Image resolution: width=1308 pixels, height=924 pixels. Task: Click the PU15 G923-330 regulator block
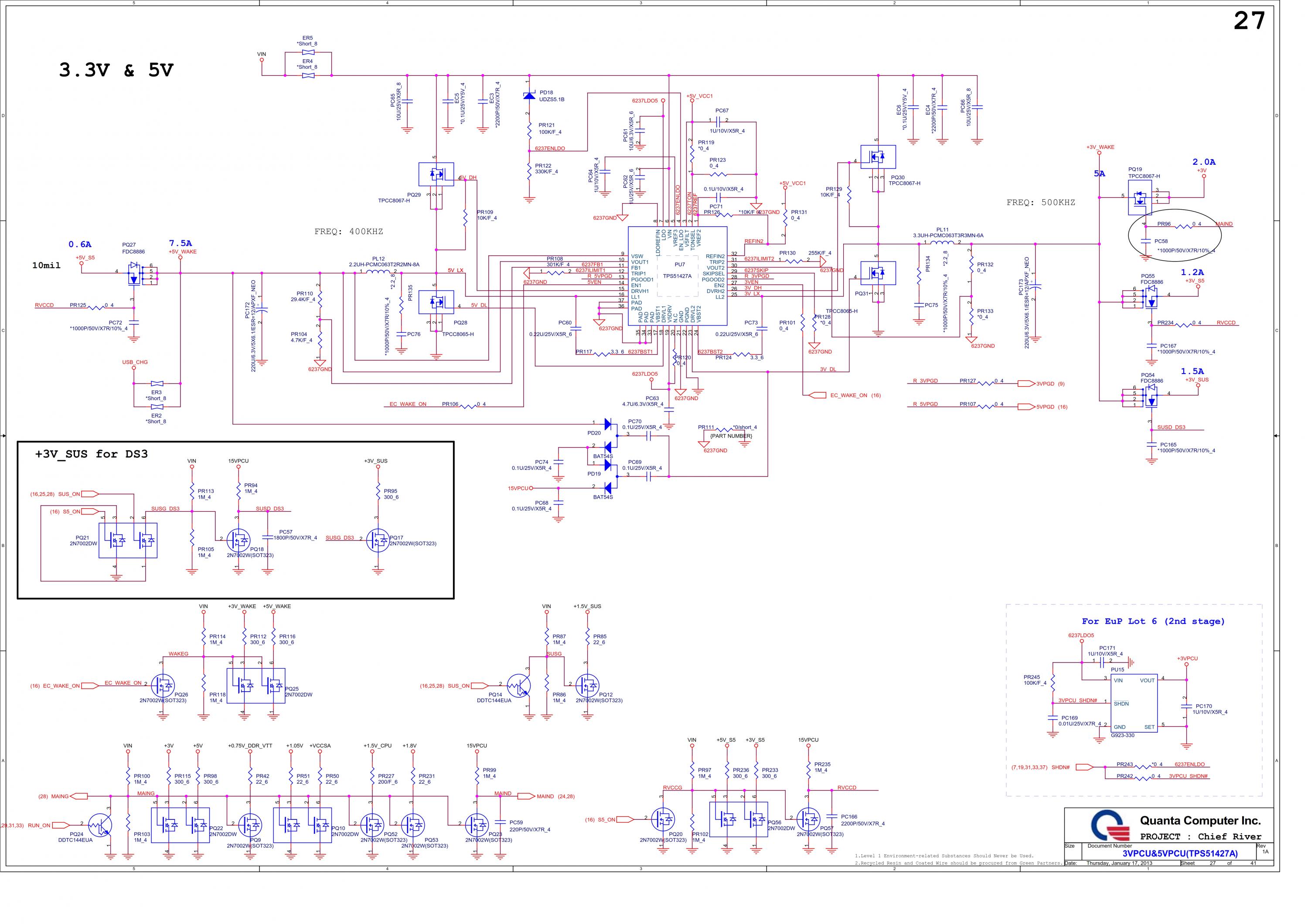(x=1133, y=703)
